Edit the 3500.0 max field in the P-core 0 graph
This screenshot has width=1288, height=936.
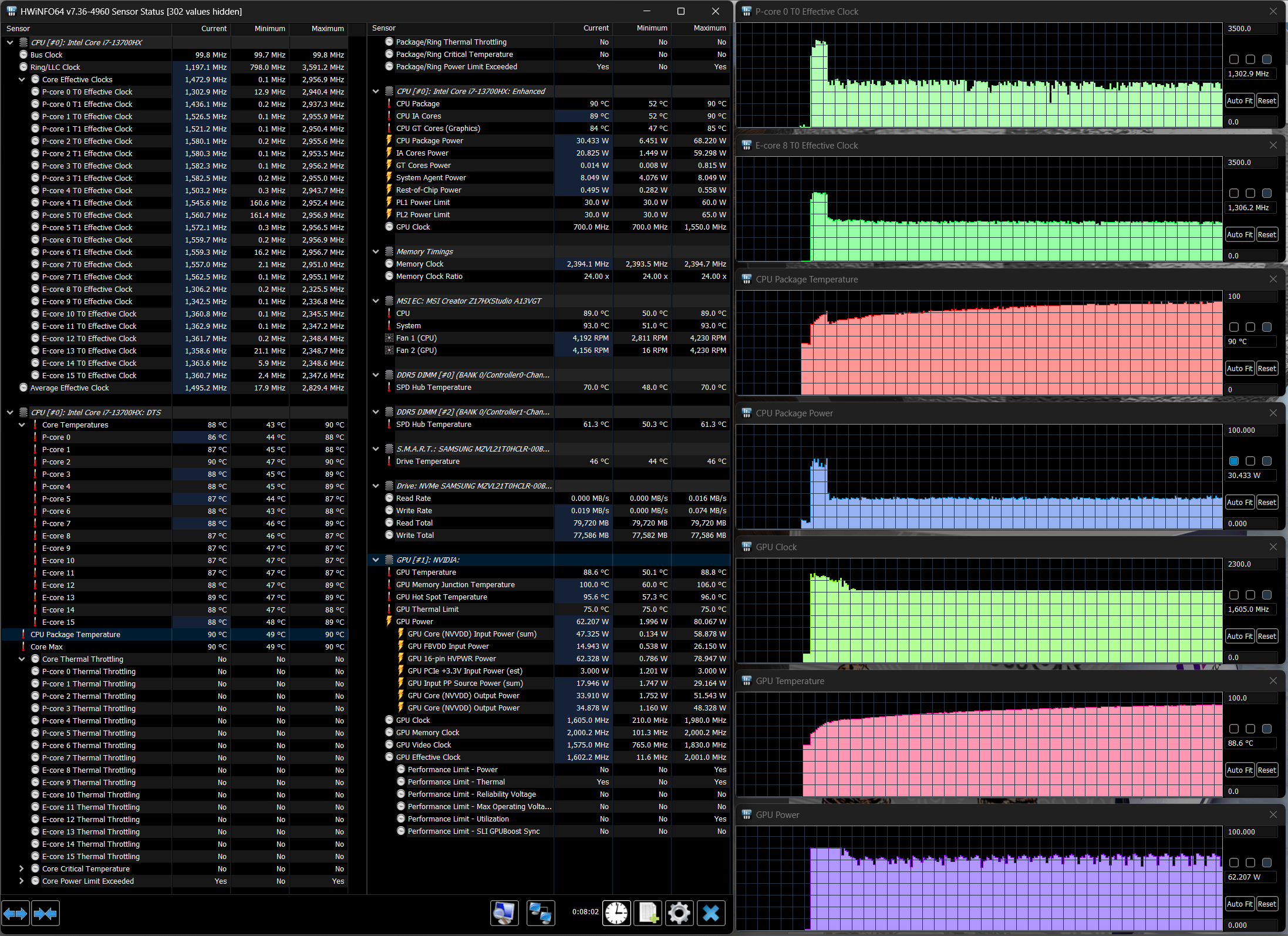(1250, 28)
